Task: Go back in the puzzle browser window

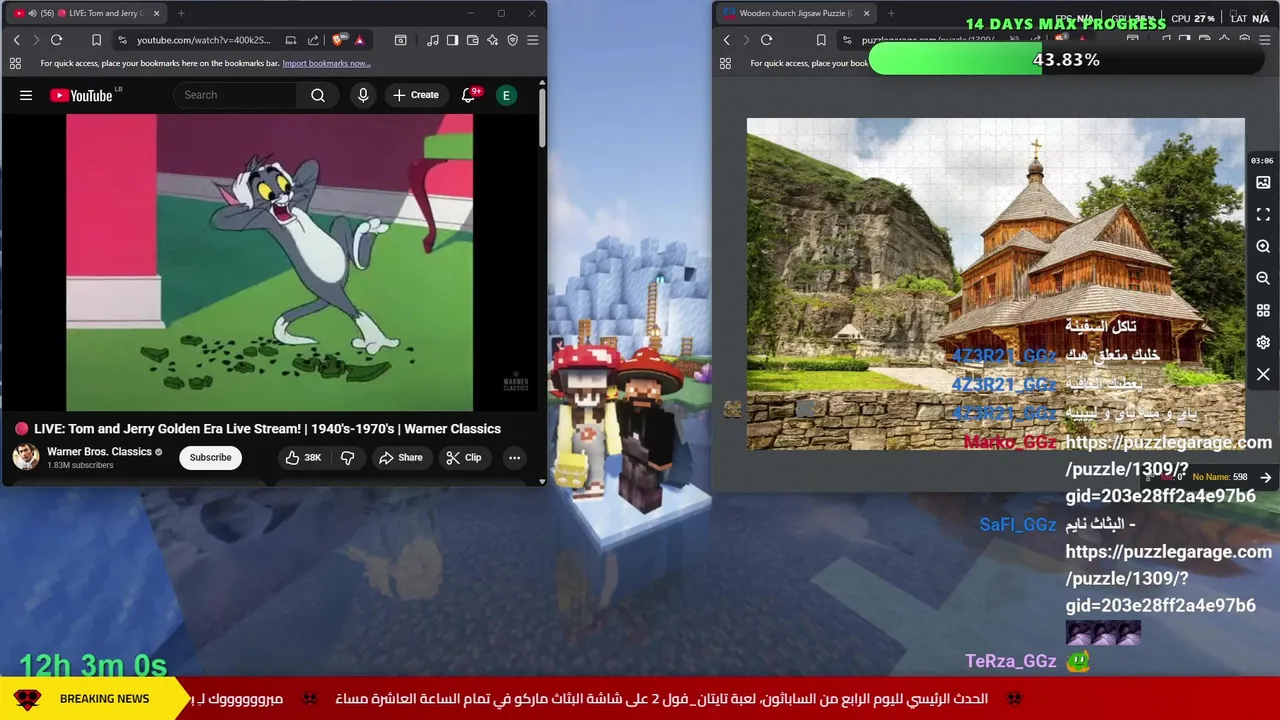Action: click(726, 40)
